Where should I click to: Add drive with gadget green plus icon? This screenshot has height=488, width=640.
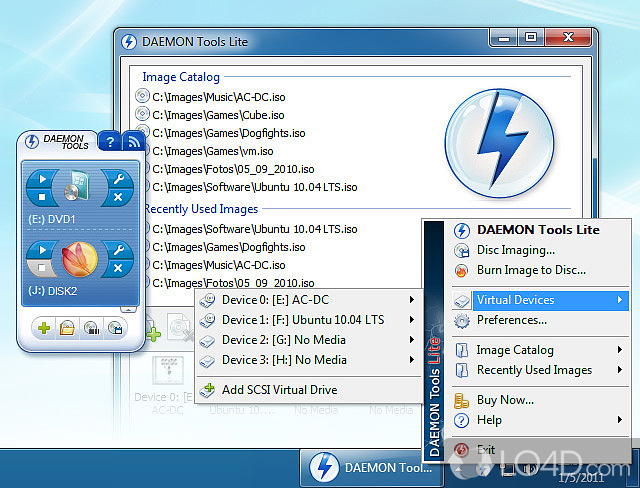(44, 328)
